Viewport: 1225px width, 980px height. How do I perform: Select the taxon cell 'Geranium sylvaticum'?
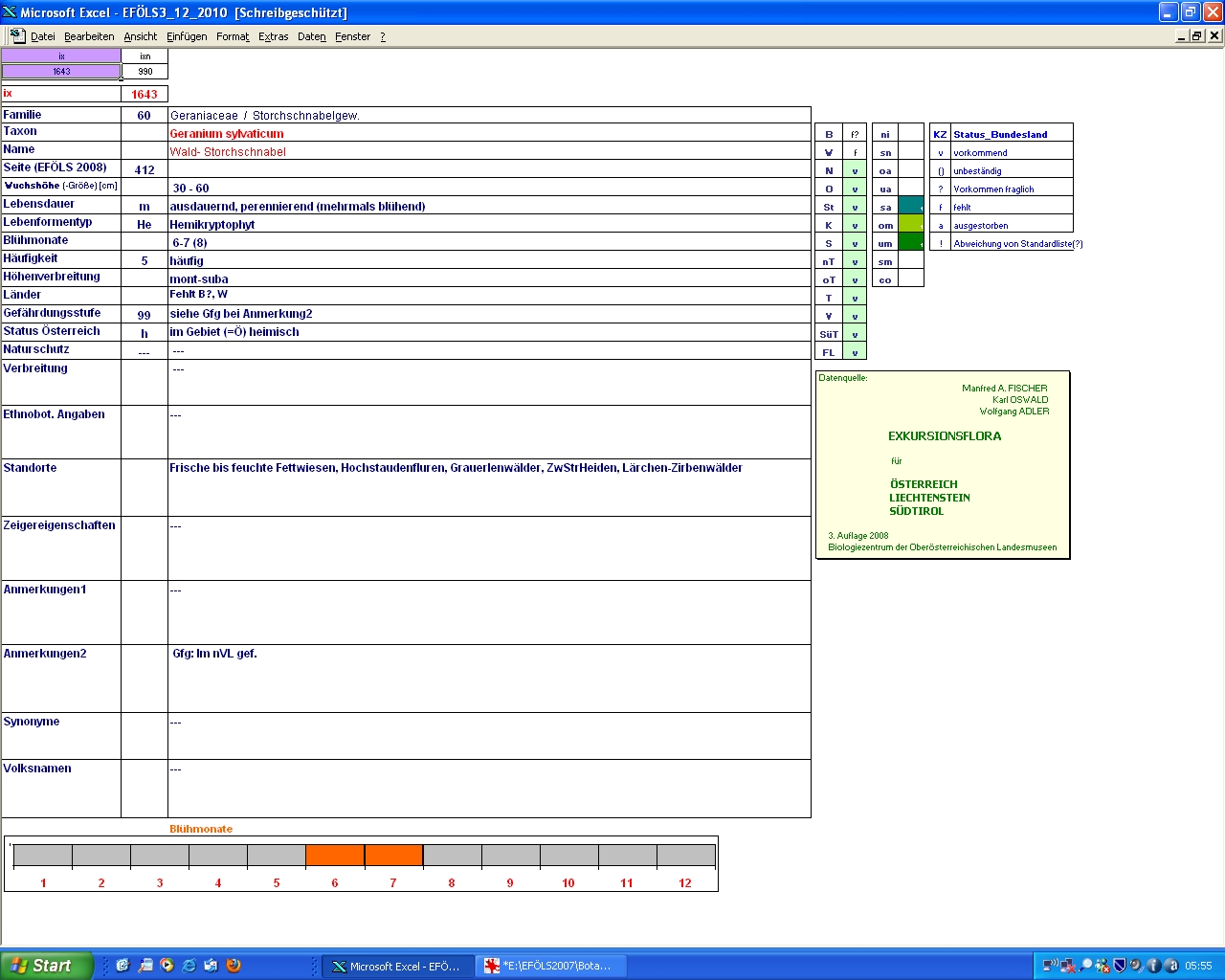coord(489,133)
